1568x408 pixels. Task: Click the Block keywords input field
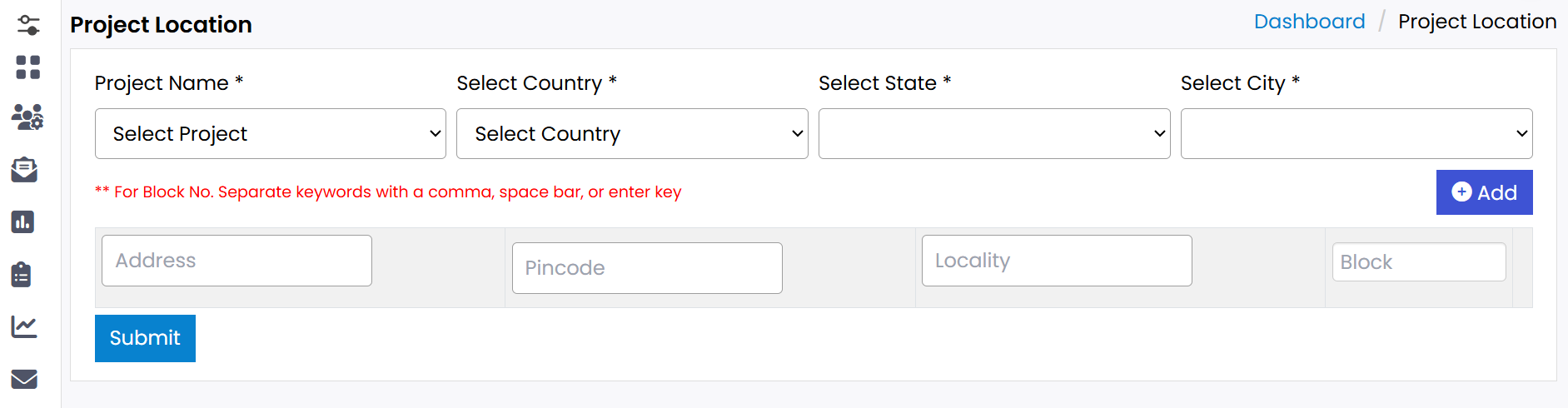pos(1418,262)
